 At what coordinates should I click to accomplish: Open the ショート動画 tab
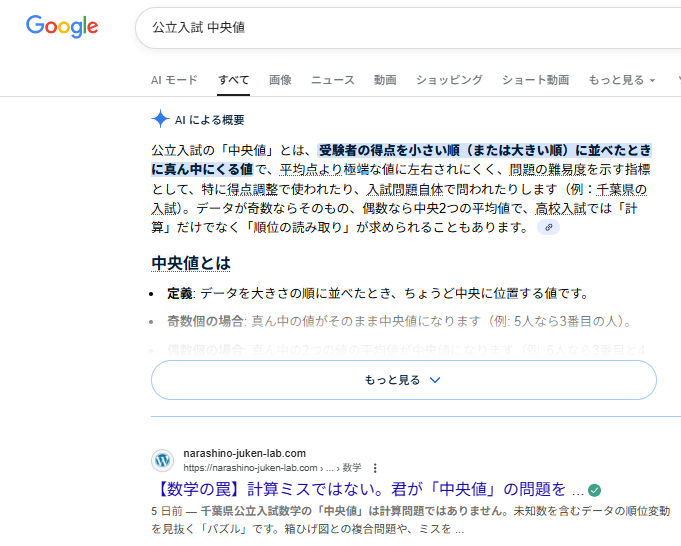[535, 80]
